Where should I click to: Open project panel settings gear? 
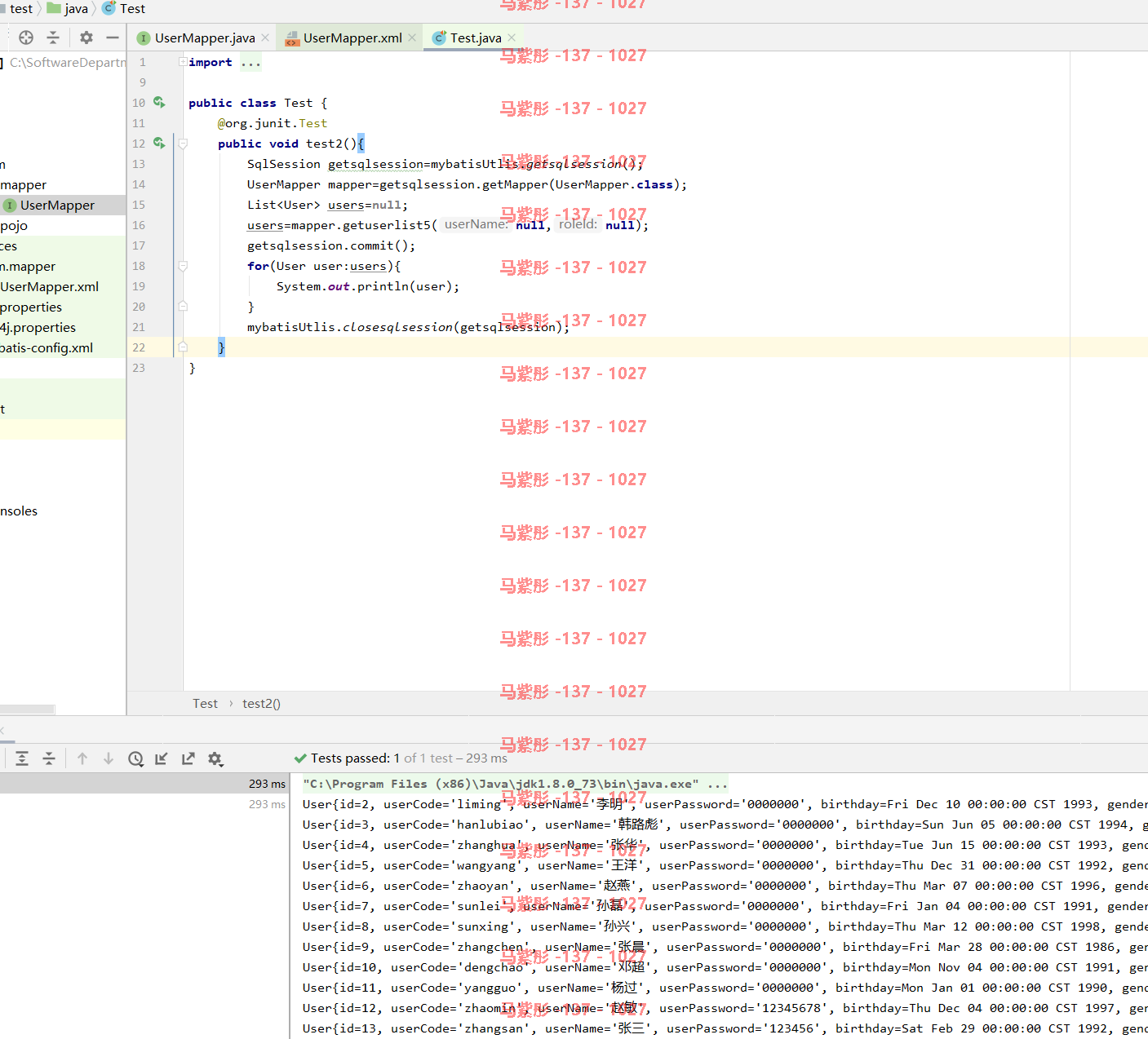pos(86,38)
